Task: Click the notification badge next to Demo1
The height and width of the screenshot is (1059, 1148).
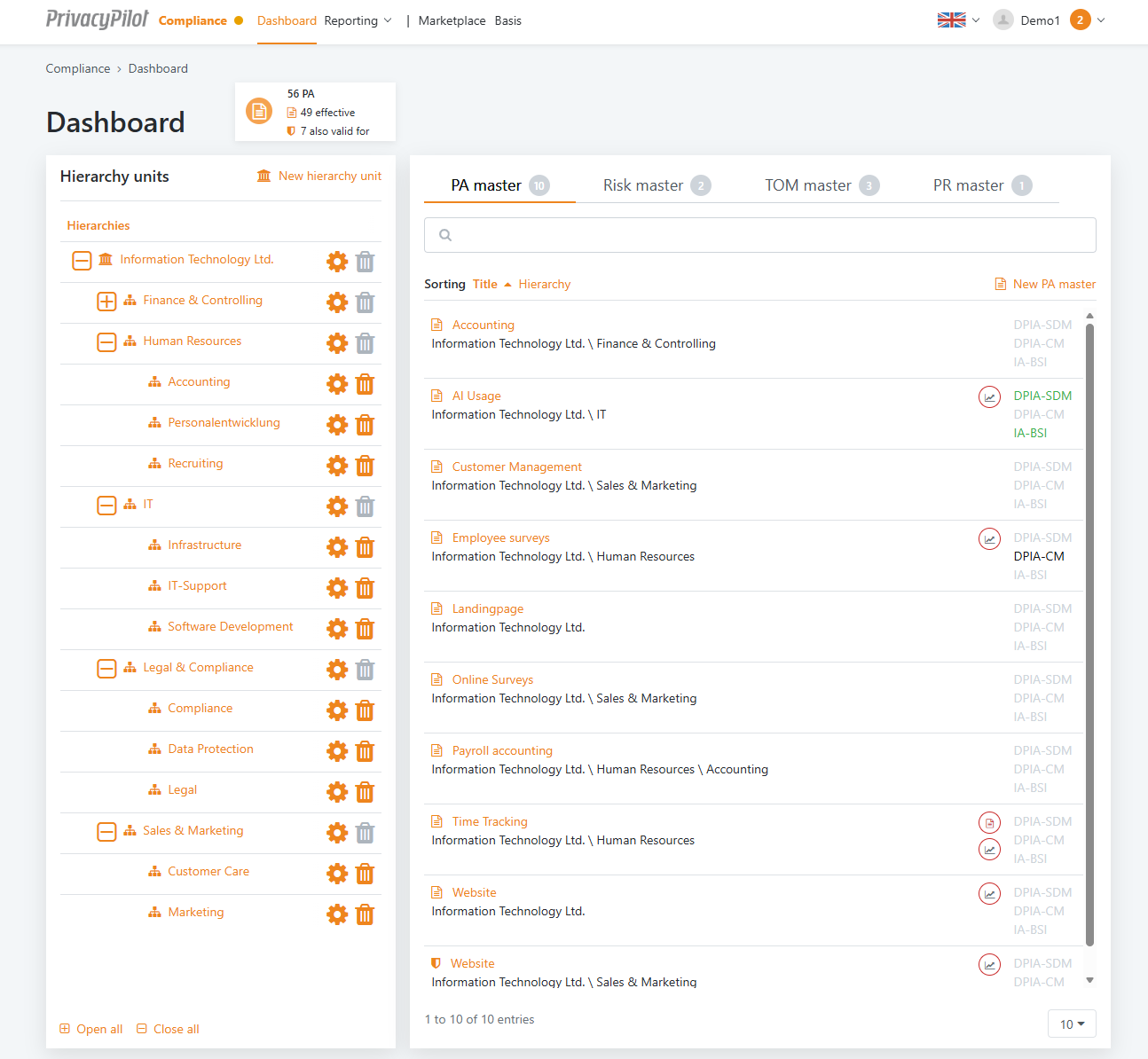Action: click(x=1080, y=20)
